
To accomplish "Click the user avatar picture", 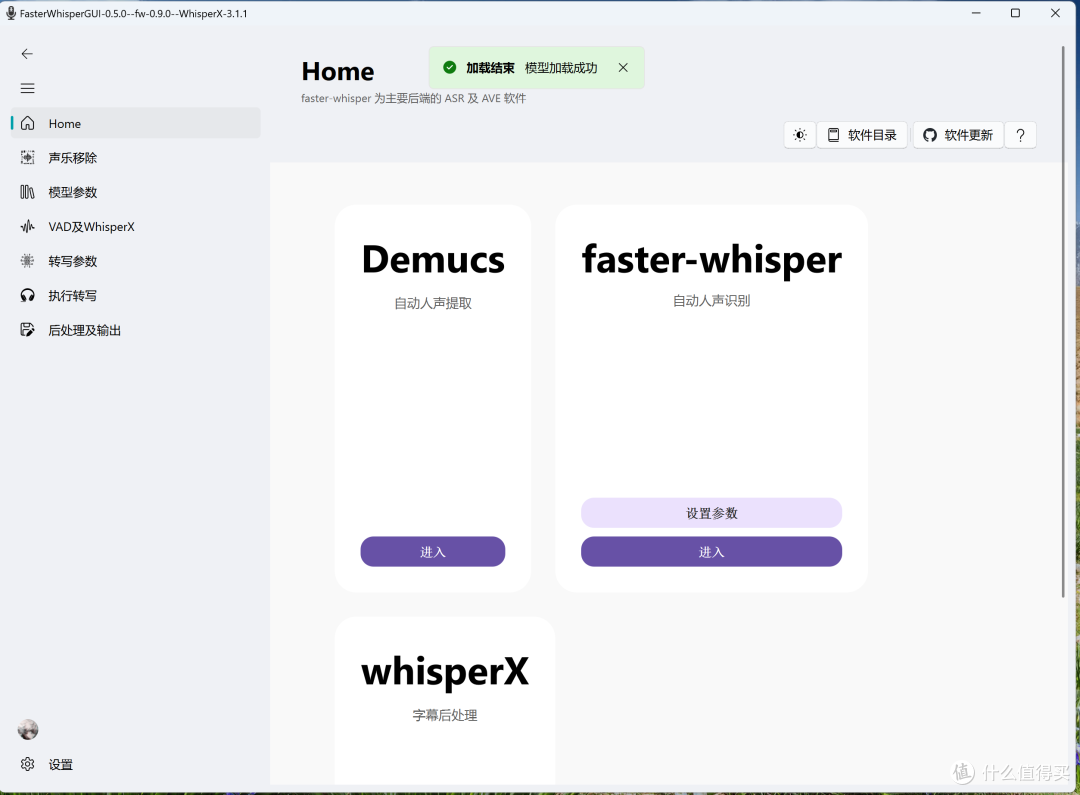I will coord(28,730).
